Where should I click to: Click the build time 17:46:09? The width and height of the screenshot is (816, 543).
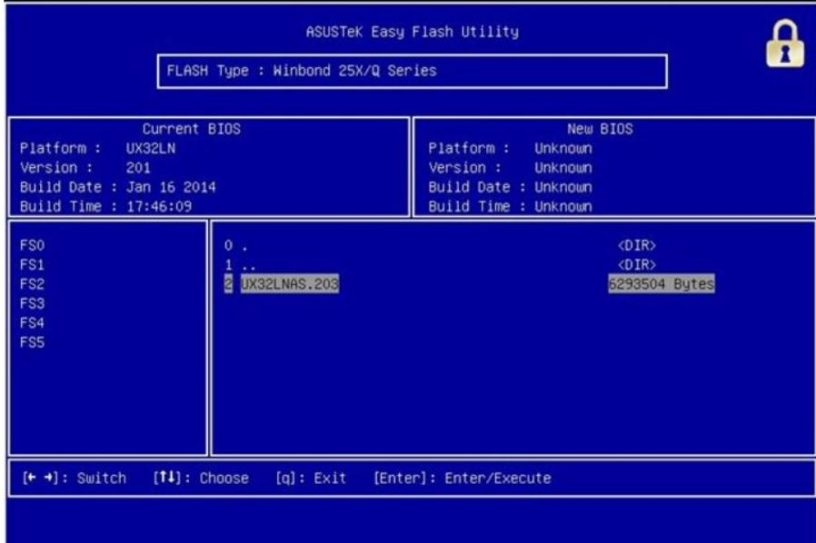click(x=159, y=207)
